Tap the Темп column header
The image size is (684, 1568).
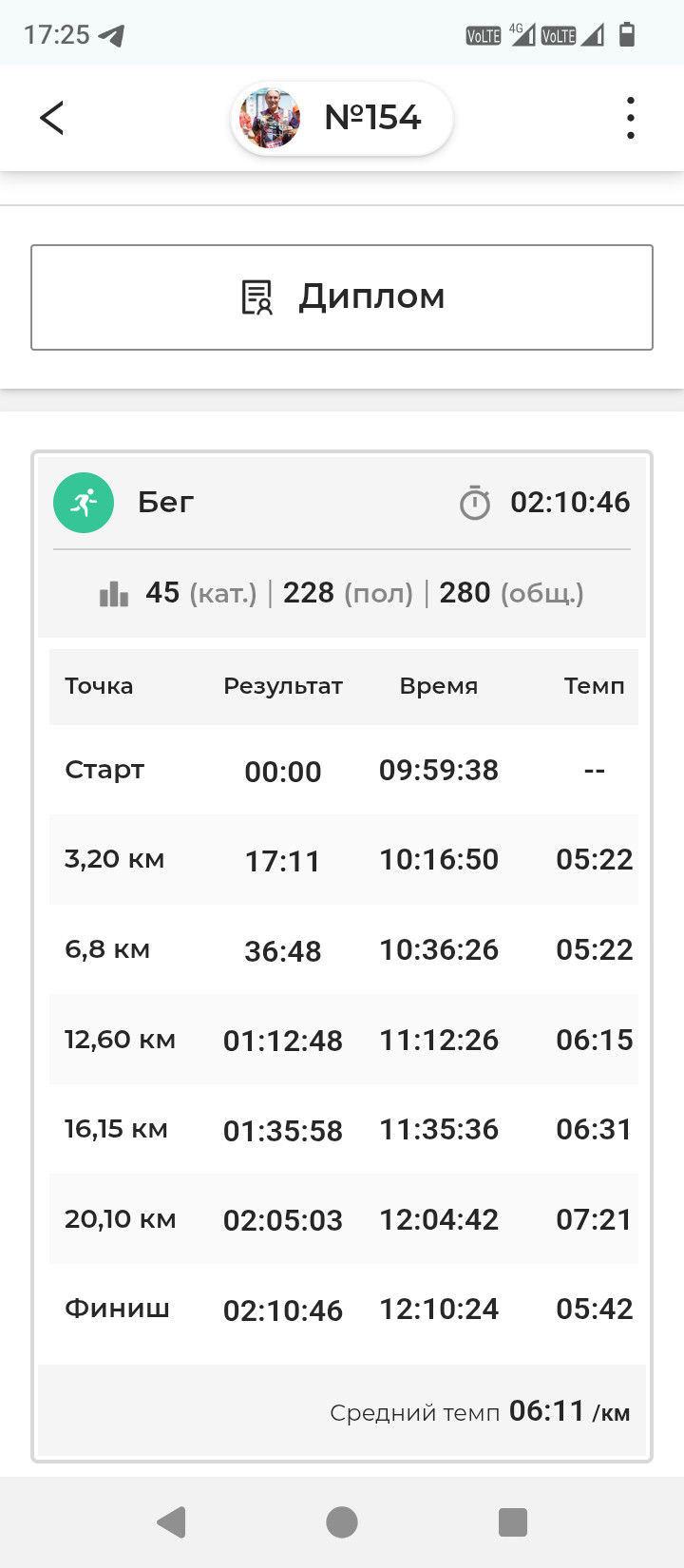(x=595, y=686)
